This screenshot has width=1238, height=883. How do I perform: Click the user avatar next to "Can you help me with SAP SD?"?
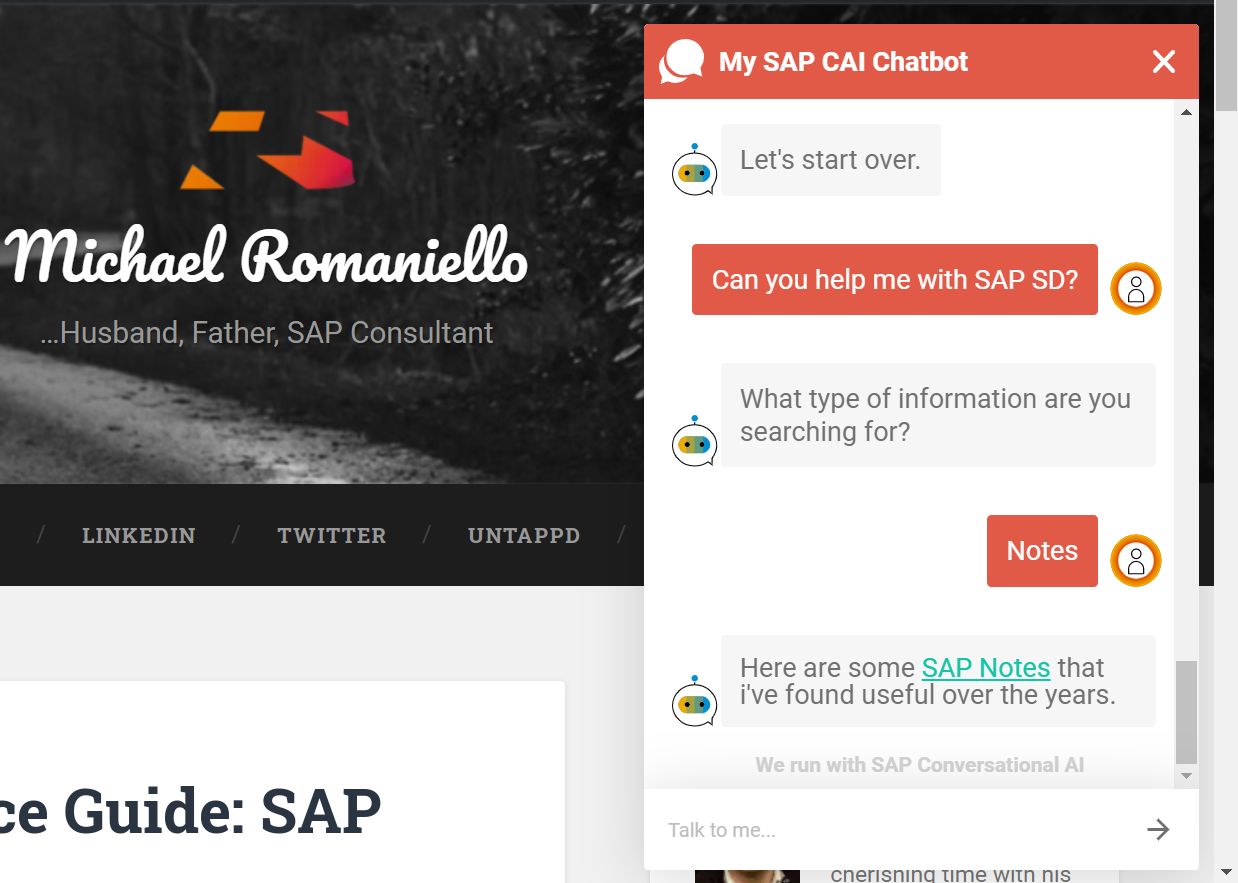point(1136,289)
